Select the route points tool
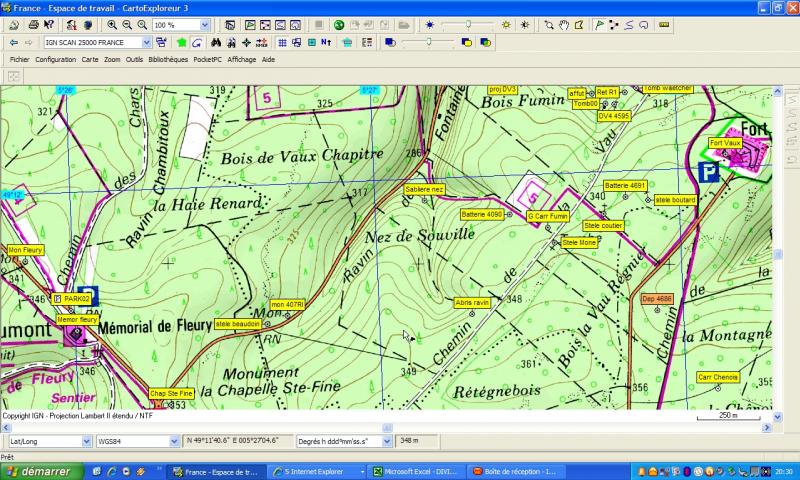This screenshot has height=480, width=800. [x=614, y=24]
